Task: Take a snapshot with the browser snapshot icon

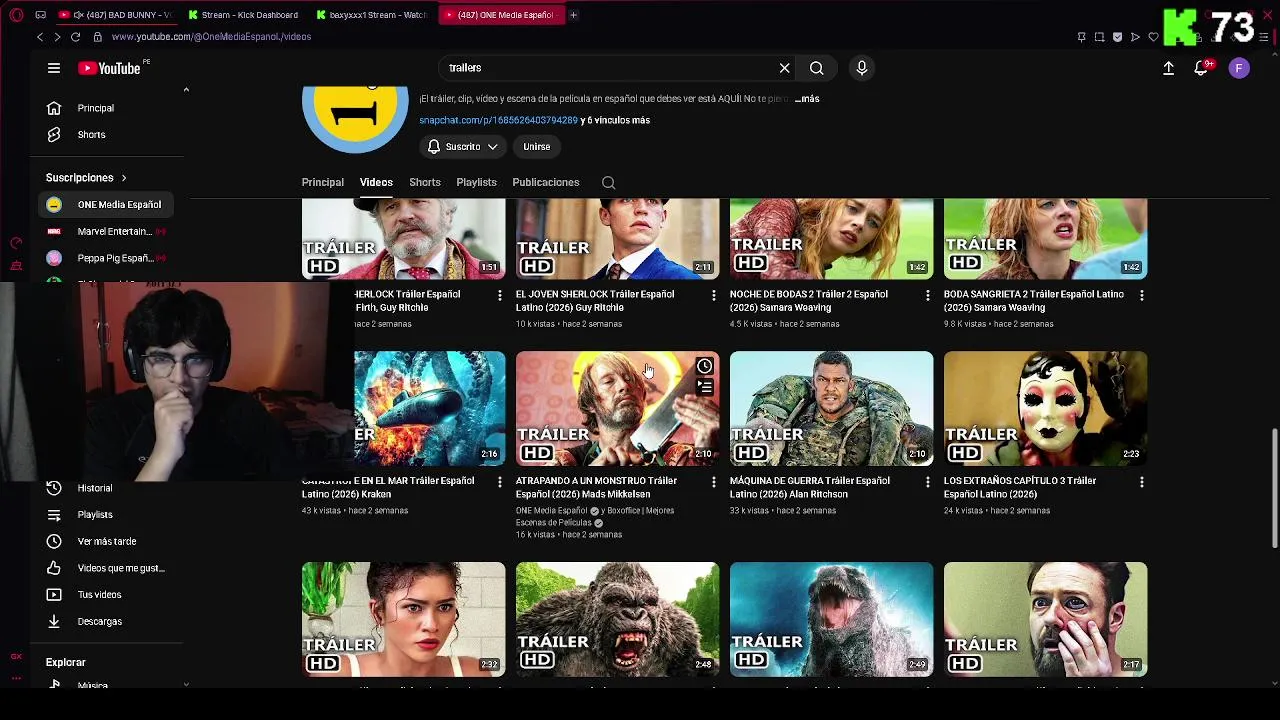Action: tap(1099, 37)
